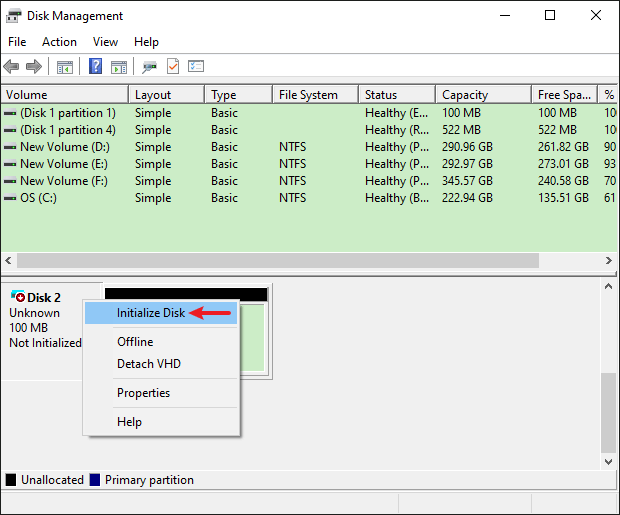Screen dimensions: 620x515
Task: Open the Help menu in menu bar
Action: pos(146,42)
